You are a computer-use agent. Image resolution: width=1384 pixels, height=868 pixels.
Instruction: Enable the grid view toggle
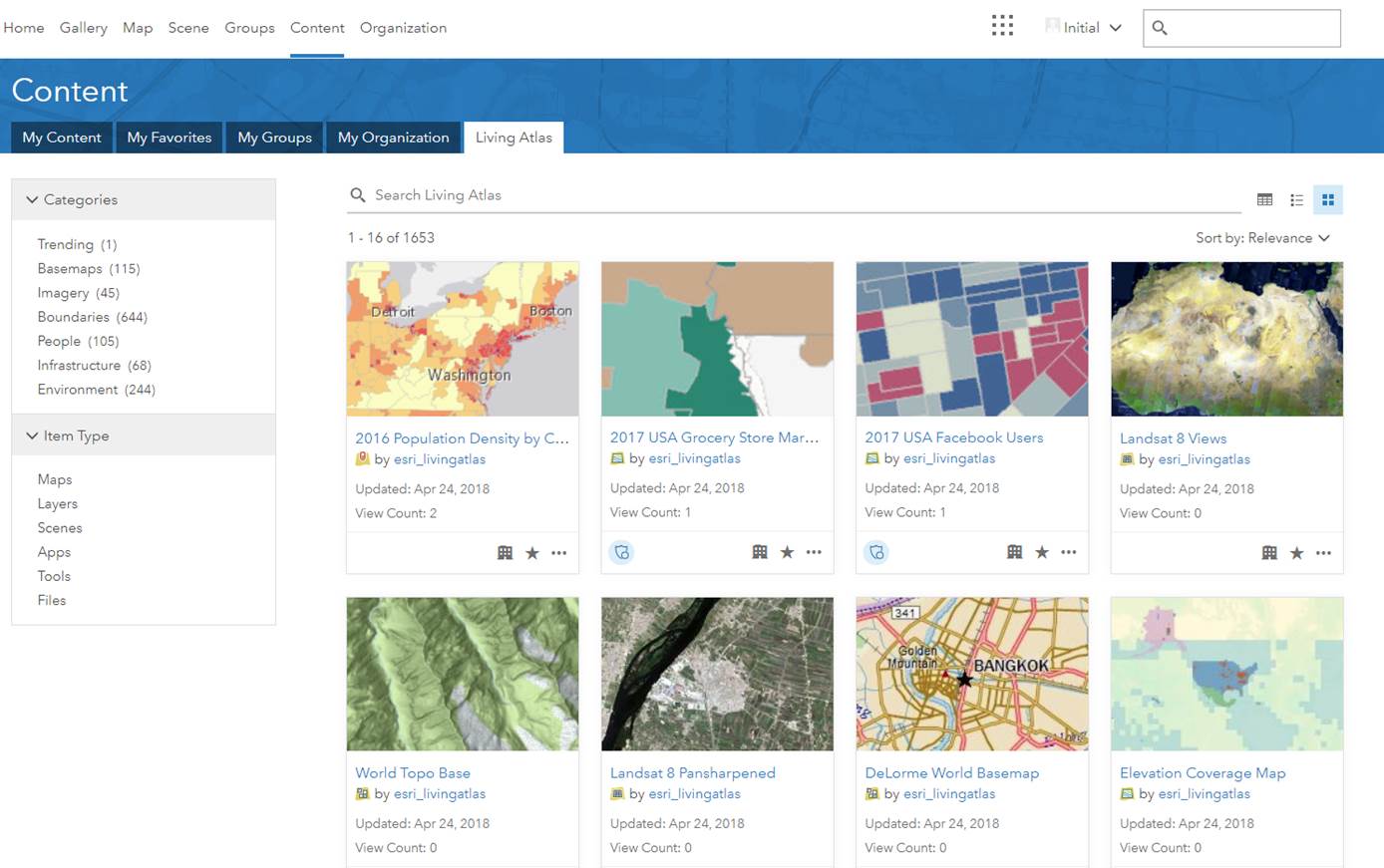coord(1327,200)
